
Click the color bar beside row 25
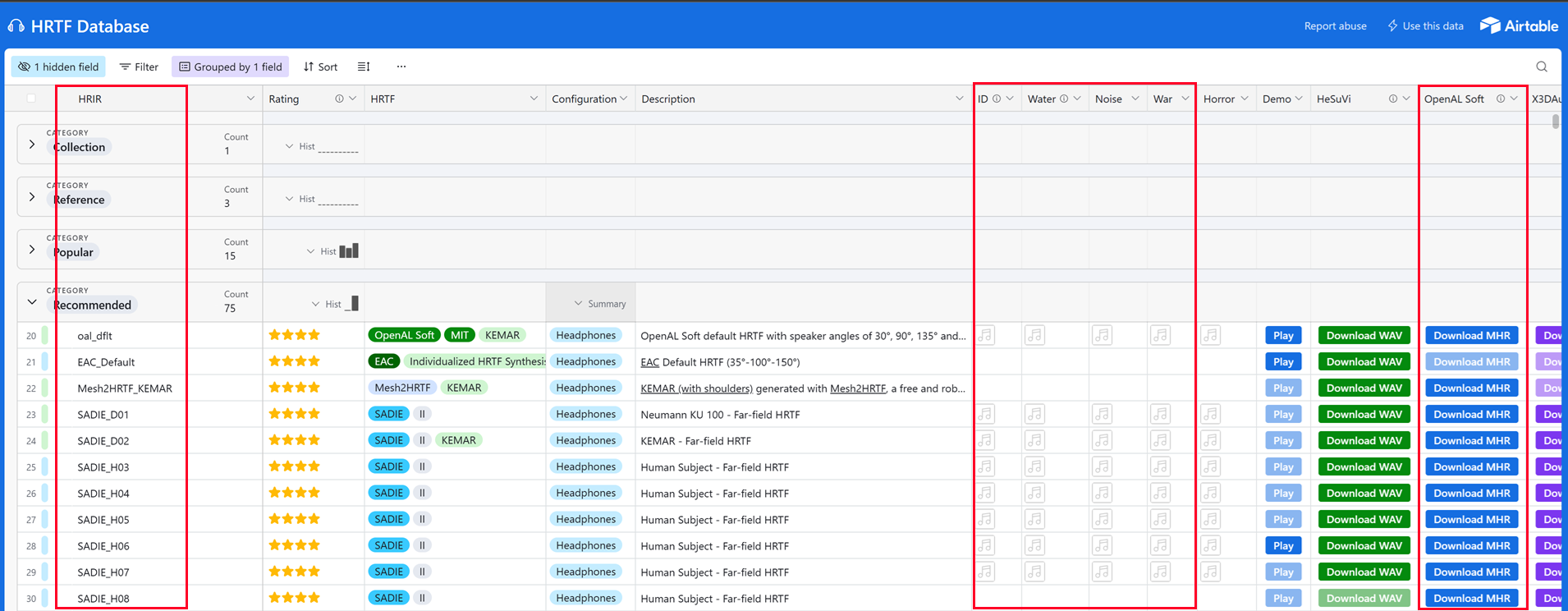click(44, 466)
